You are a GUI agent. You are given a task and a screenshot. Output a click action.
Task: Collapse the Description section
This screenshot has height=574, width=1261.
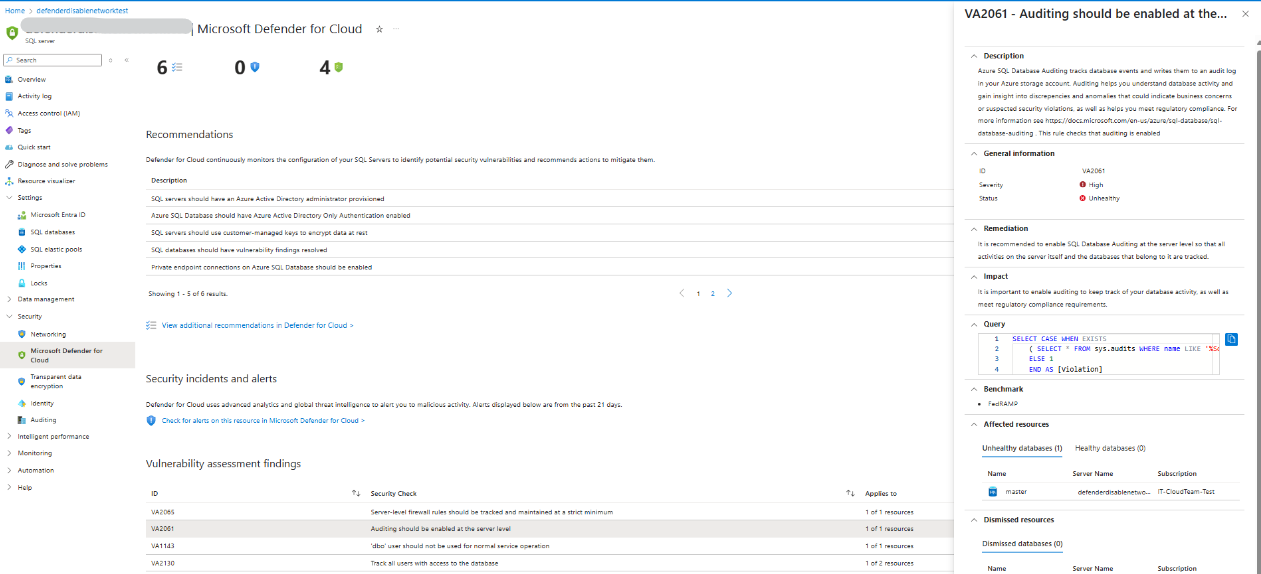[x=975, y=56]
